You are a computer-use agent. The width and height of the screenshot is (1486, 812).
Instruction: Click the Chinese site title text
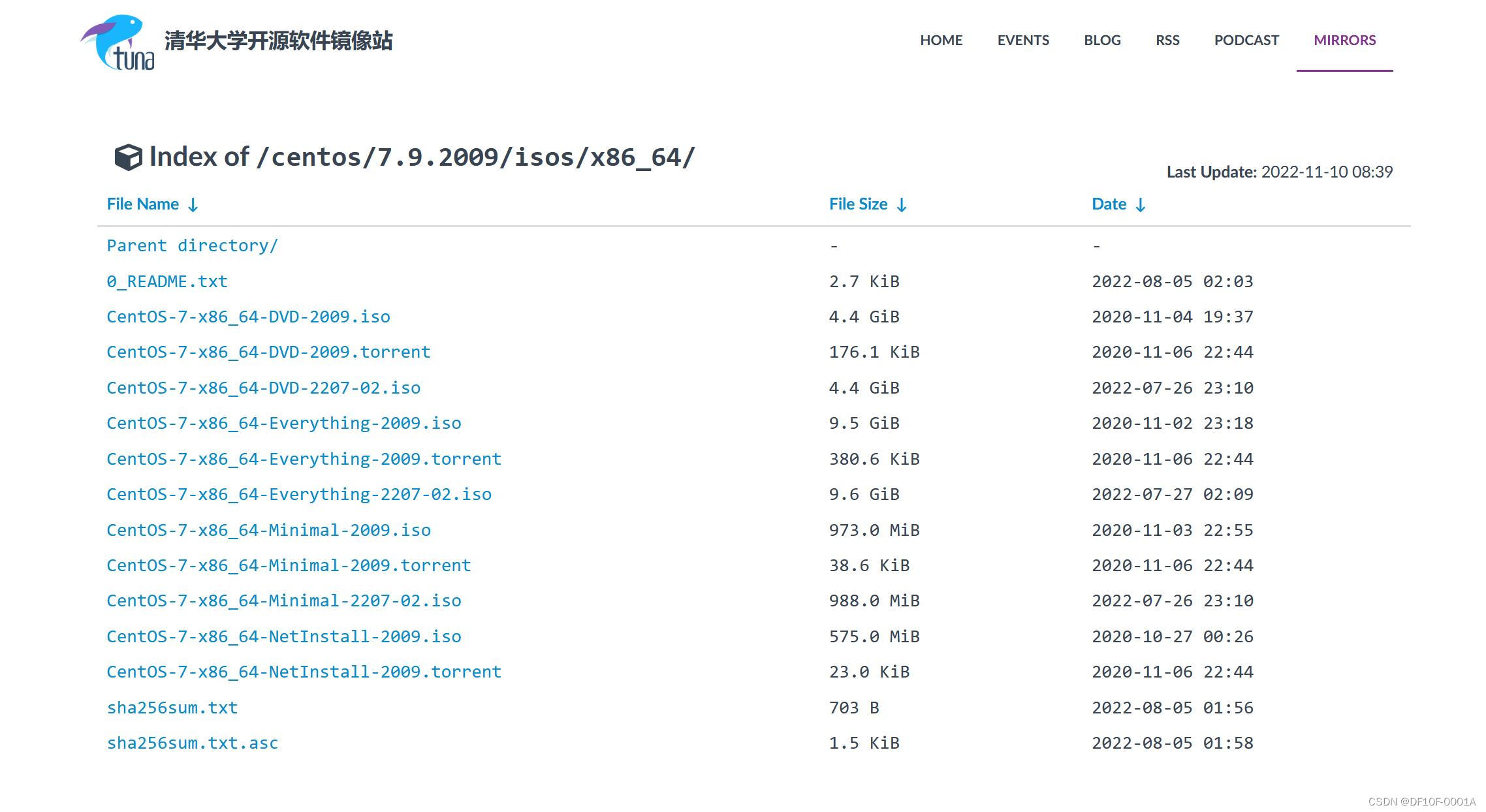click(x=279, y=40)
